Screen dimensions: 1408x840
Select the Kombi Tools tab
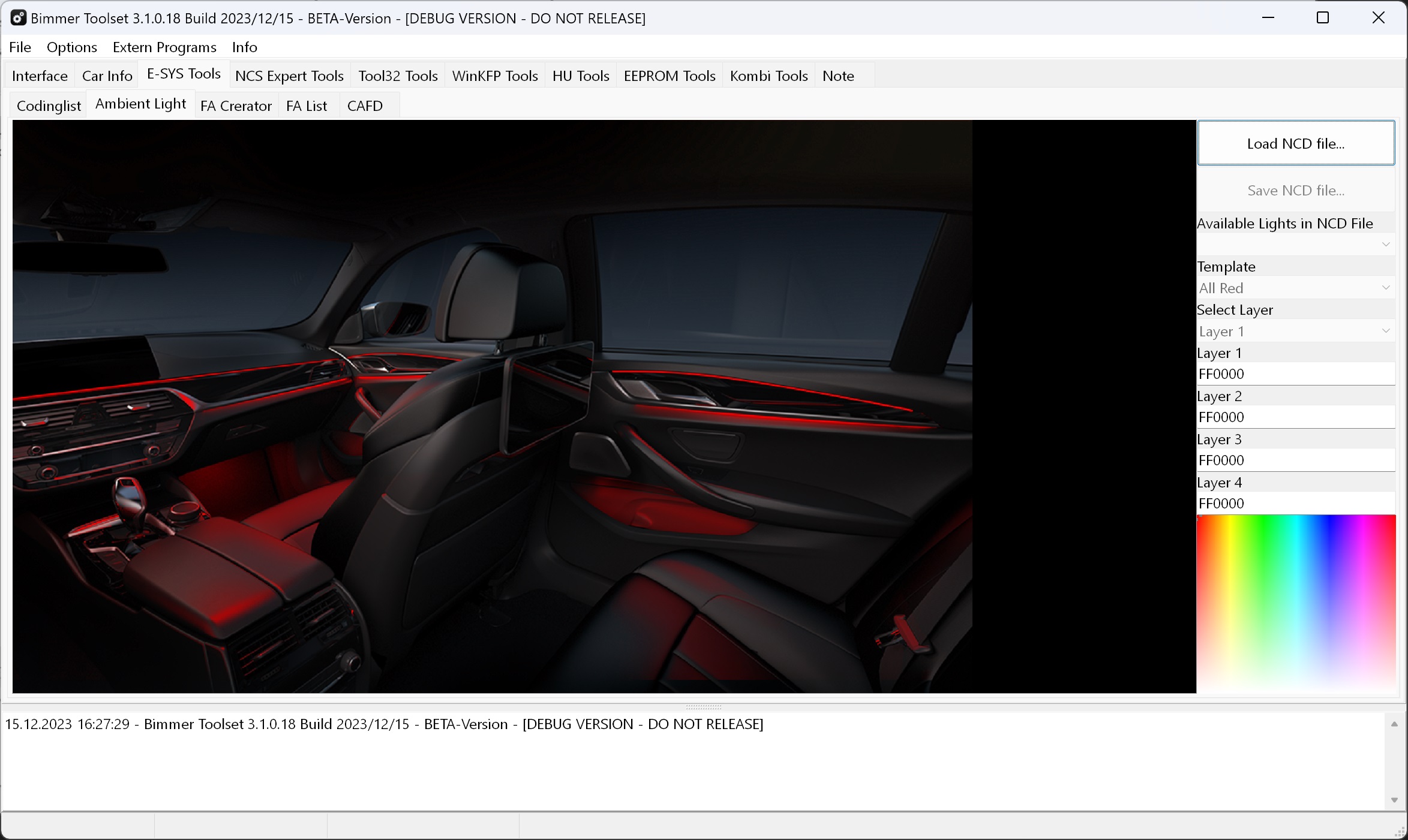[x=768, y=76]
